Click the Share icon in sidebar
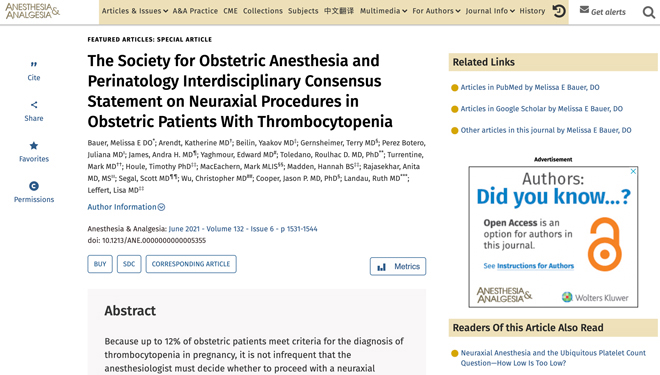Screen dimensions: 660x375 (x=34, y=105)
